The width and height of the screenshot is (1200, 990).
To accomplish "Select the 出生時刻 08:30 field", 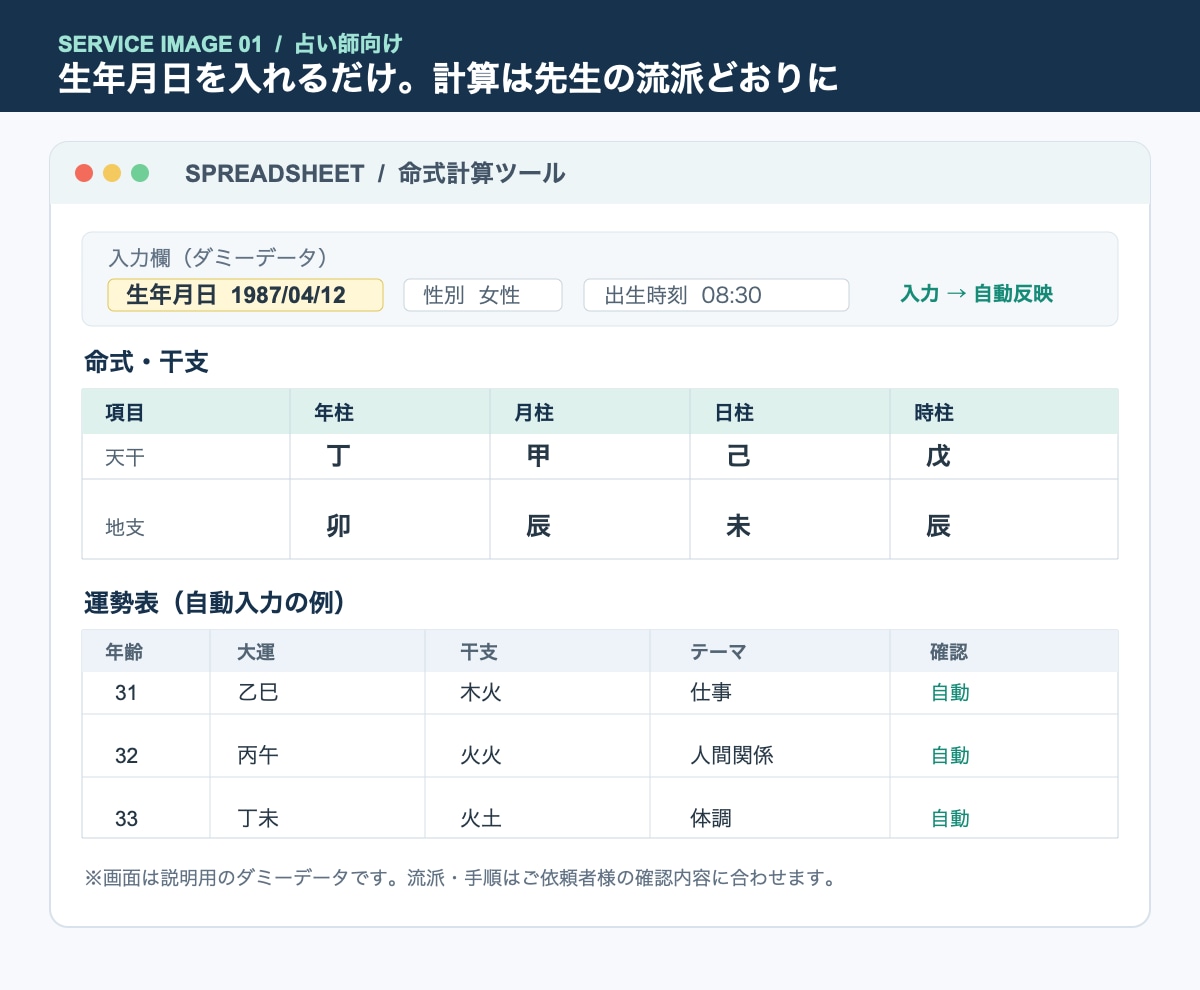I will pyautogui.click(x=717, y=295).
